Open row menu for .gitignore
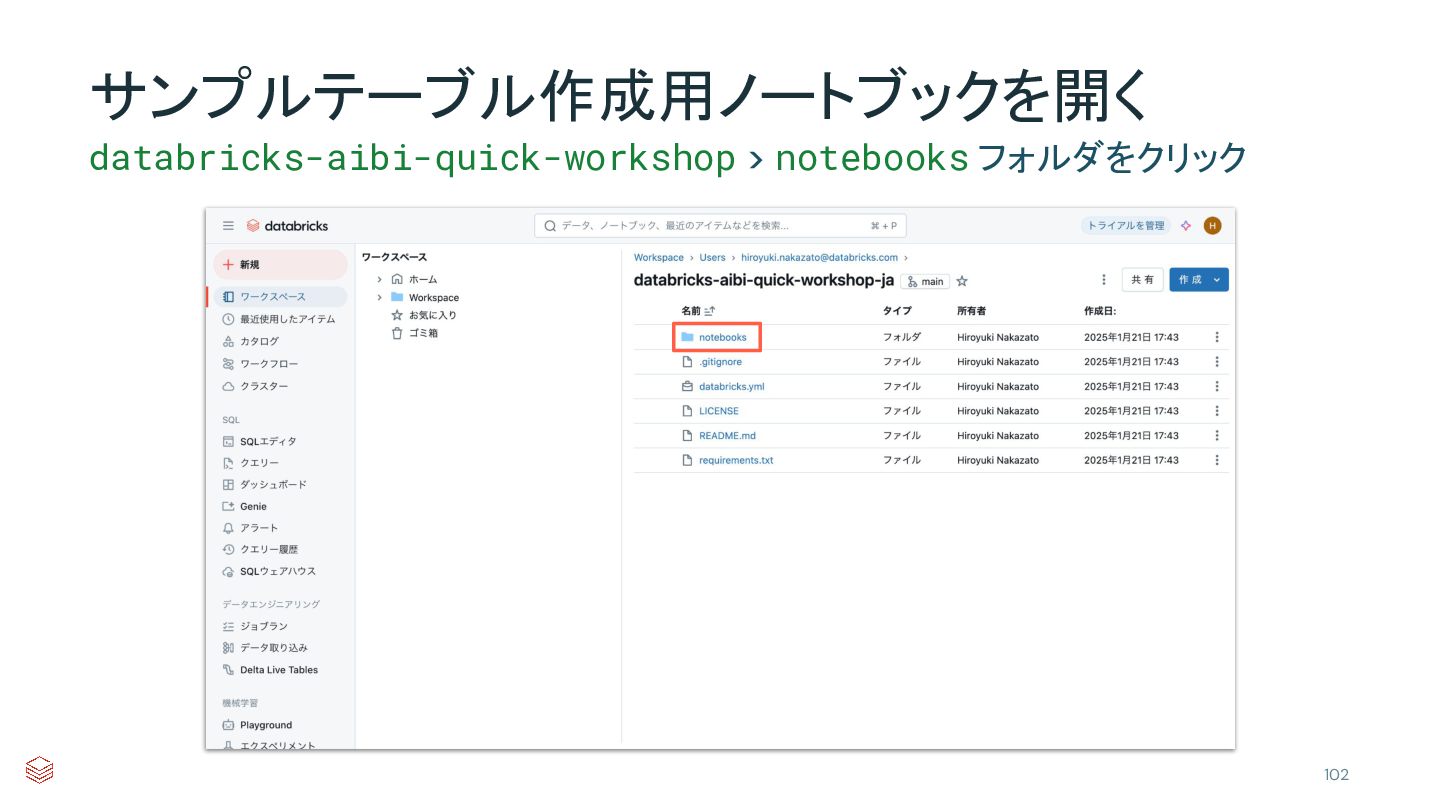Screen dimensions: 1440x810 tap(1217, 362)
